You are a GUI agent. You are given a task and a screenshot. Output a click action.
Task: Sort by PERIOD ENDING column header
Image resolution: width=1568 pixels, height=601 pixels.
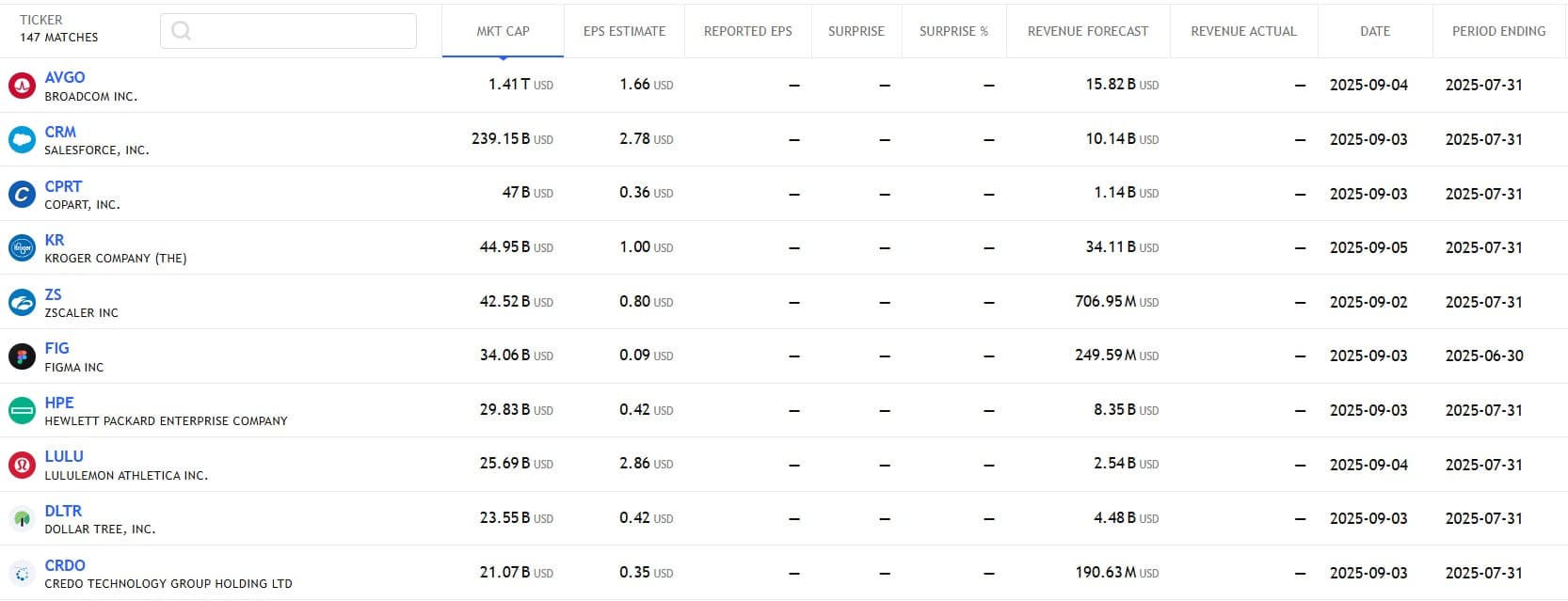click(x=1498, y=31)
